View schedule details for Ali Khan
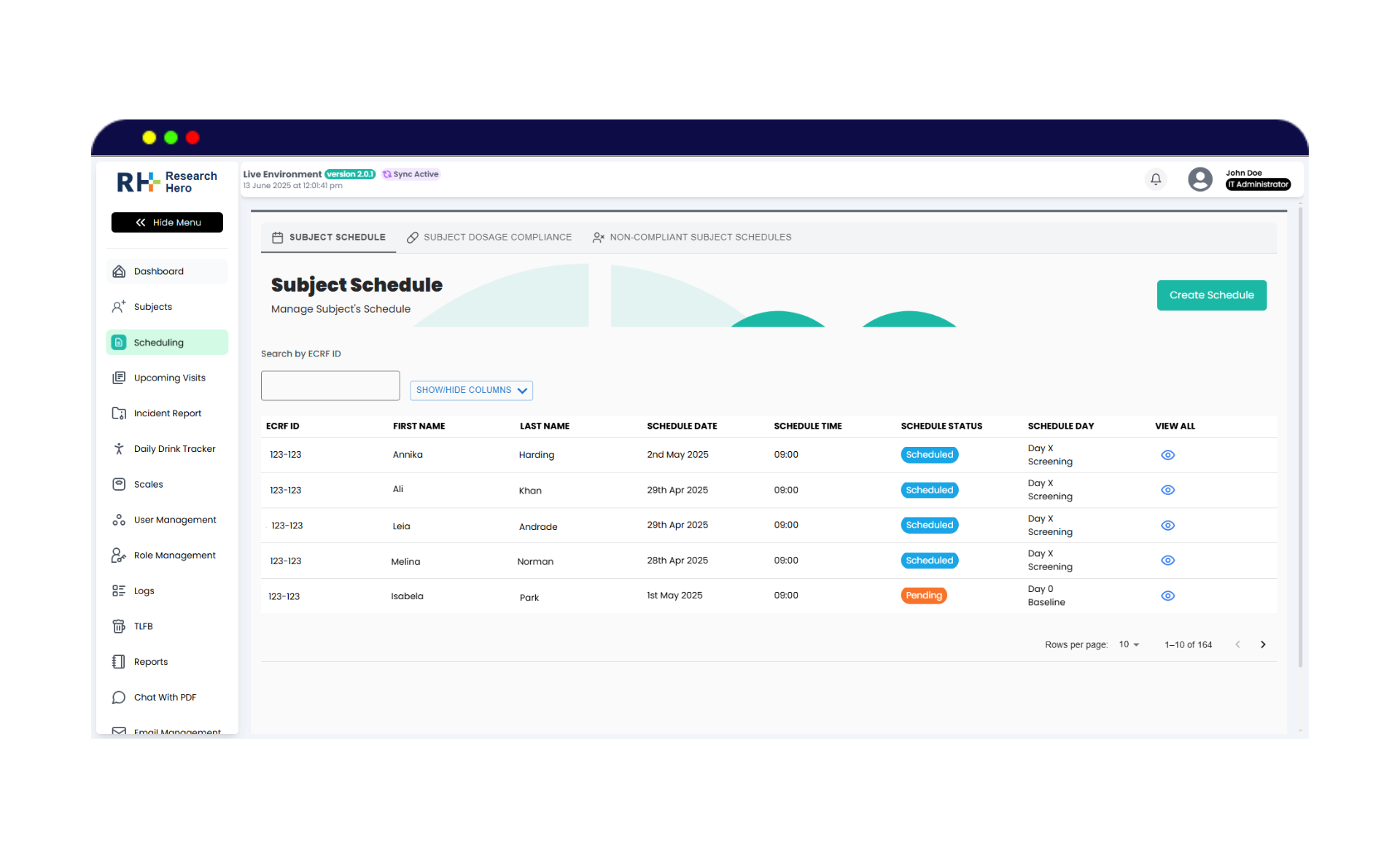Image resolution: width=1400 pixels, height=858 pixels. [x=1167, y=490]
